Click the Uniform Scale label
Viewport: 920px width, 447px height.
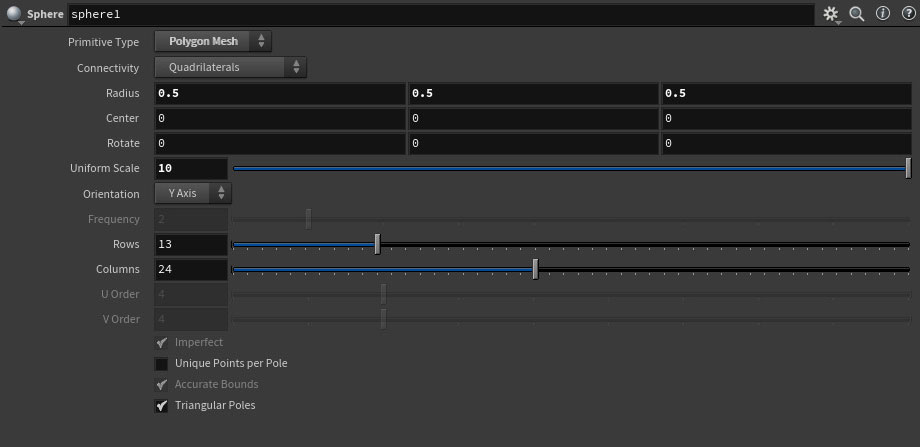pyautogui.click(x=104, y=168)
